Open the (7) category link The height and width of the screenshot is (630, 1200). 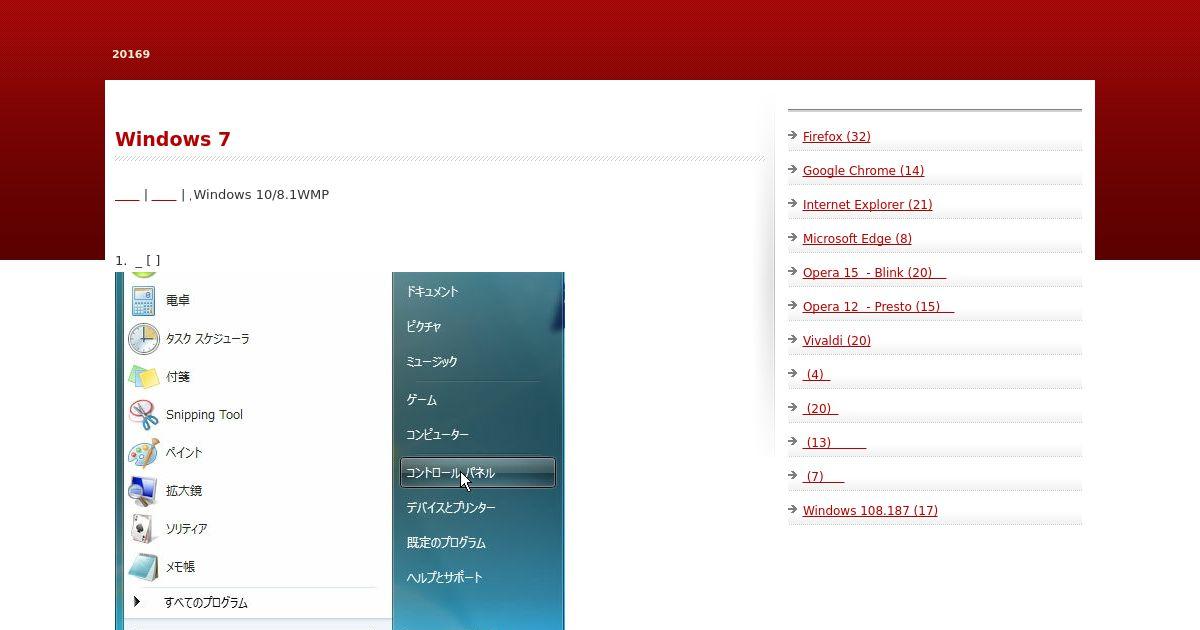point(823,477)
